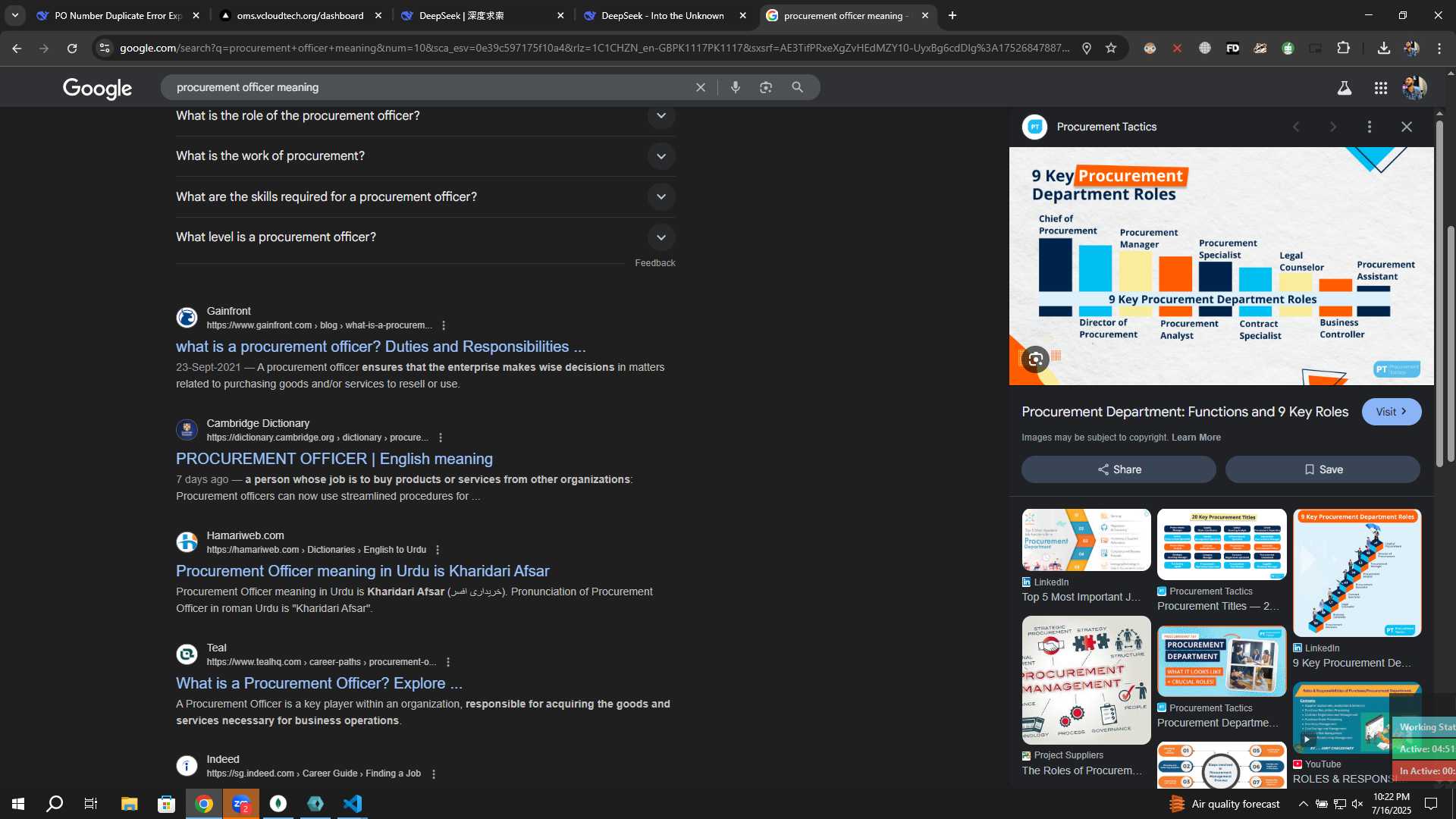Switch to oms.vcloudtech.org/dashboard tab
This screenshot has width=1456, height=819.
pos(300,15)
